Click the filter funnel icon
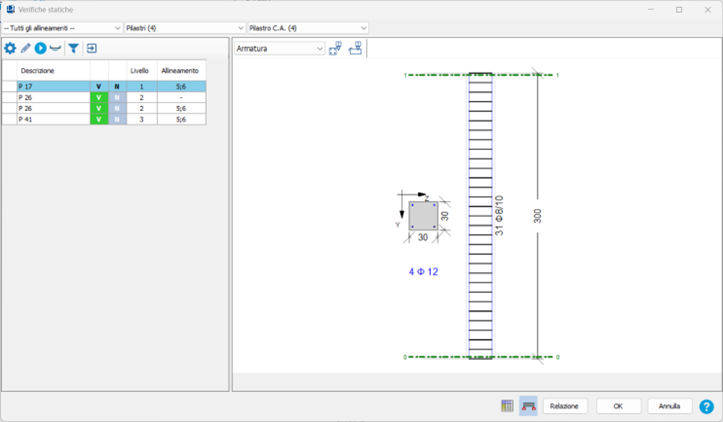Image resolution: width=723 pixels, height=422 pixels. [x=73, y=48]
